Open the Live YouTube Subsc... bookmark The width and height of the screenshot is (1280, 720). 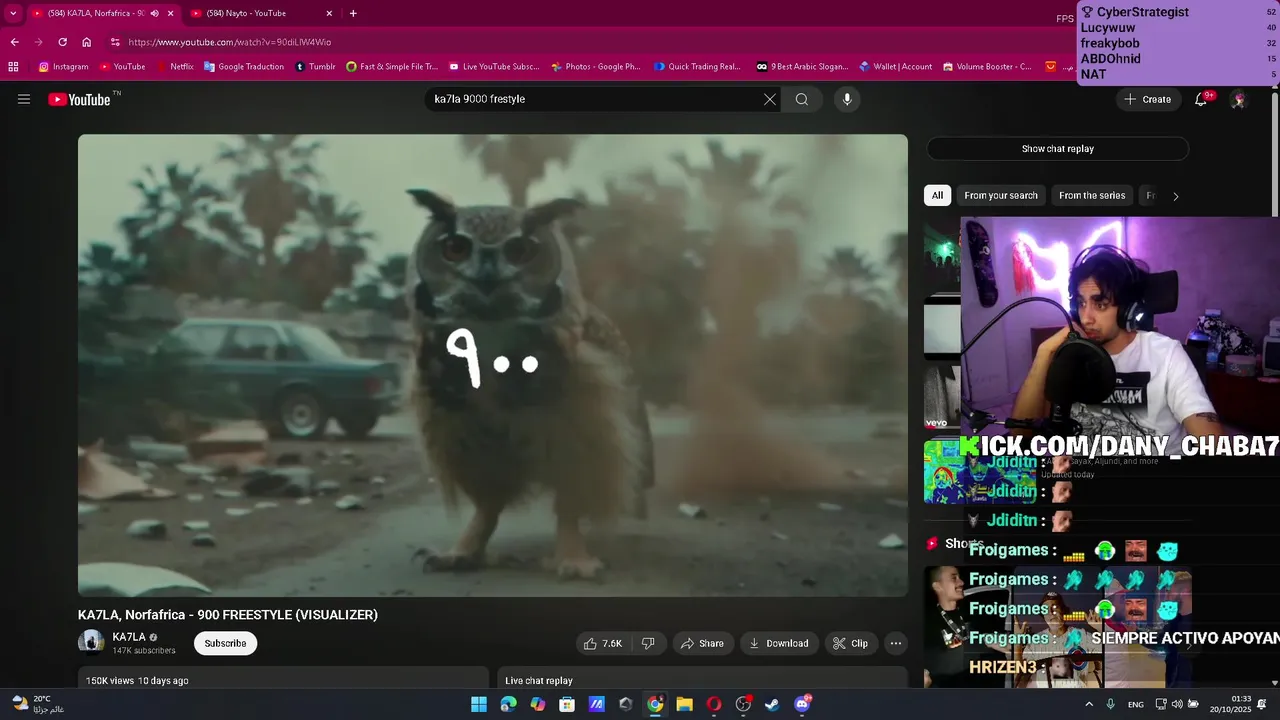pyautogui.click(x=494, y=67)
